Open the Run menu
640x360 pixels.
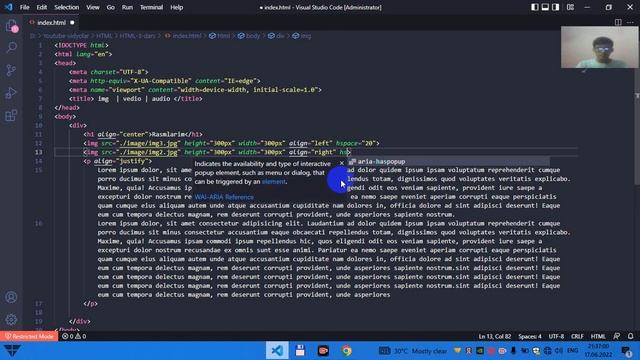(x=127, y=7)
